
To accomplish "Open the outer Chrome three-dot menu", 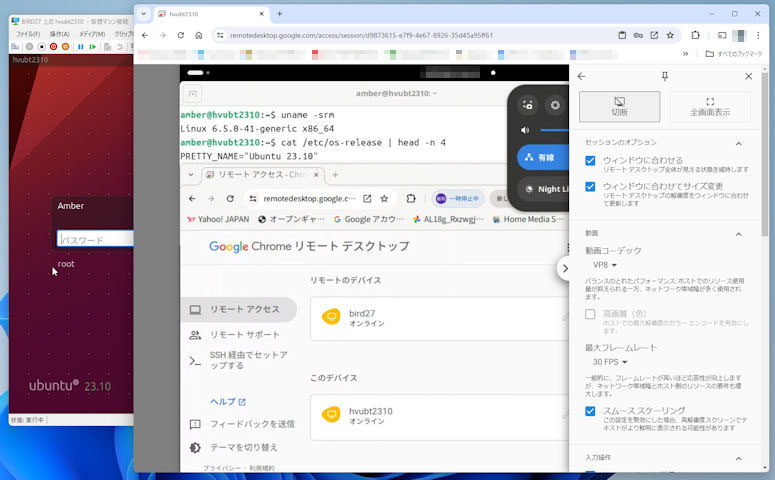I will tap(758, 35).
